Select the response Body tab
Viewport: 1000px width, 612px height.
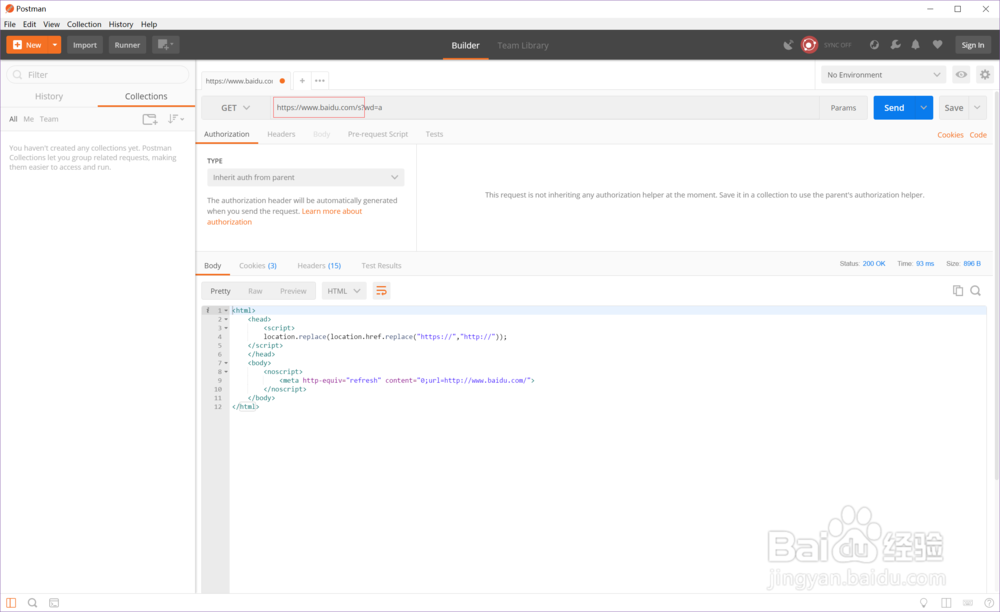213,266
